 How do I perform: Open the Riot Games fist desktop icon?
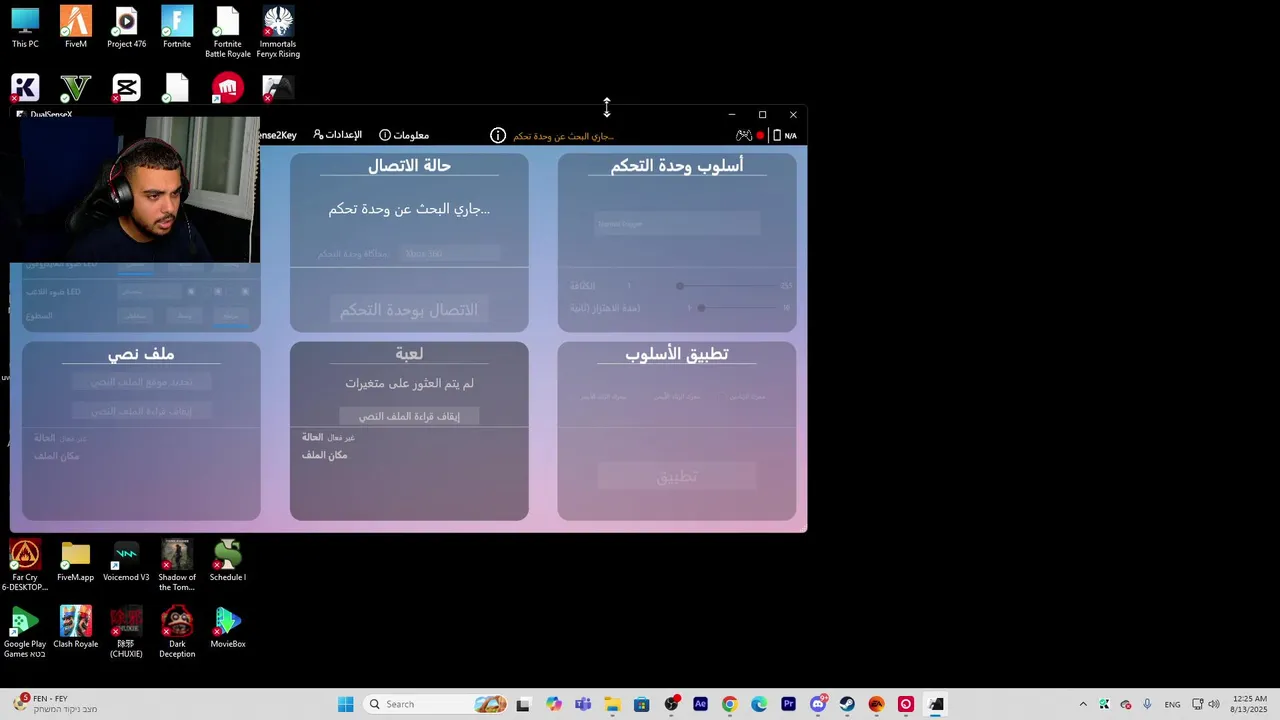point(228,88)
